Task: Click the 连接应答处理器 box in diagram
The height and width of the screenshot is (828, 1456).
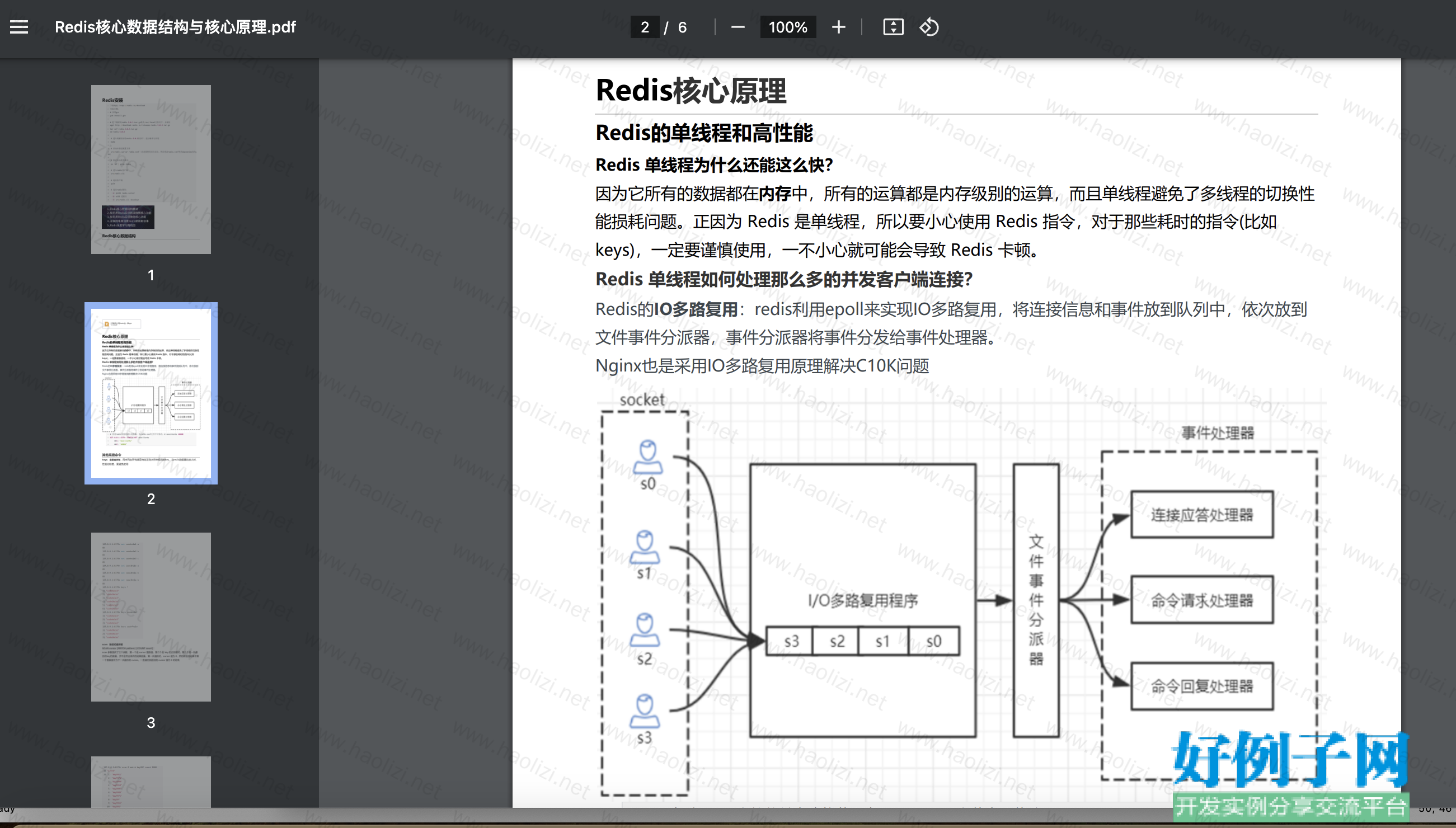Action: pos(1201,515)
